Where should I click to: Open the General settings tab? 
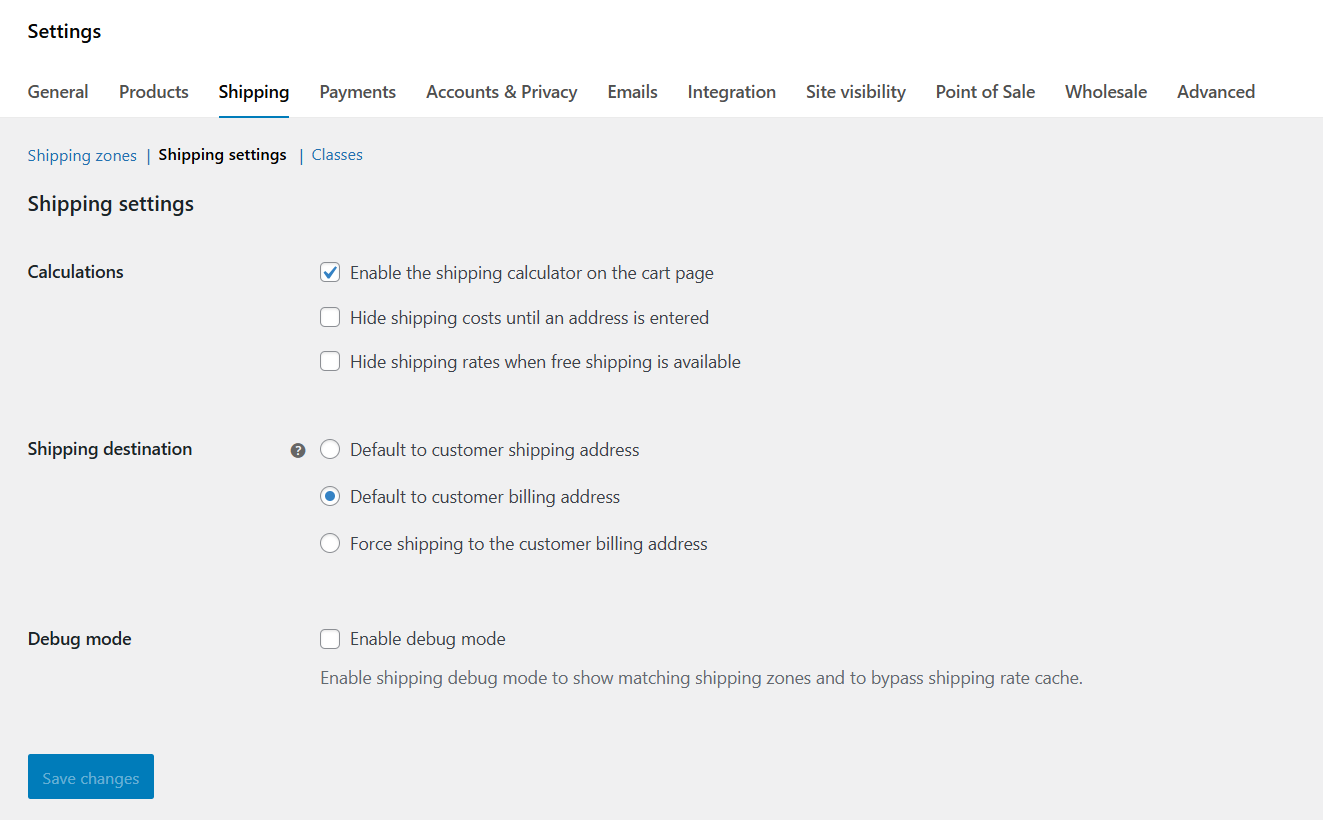pos(57,91)
